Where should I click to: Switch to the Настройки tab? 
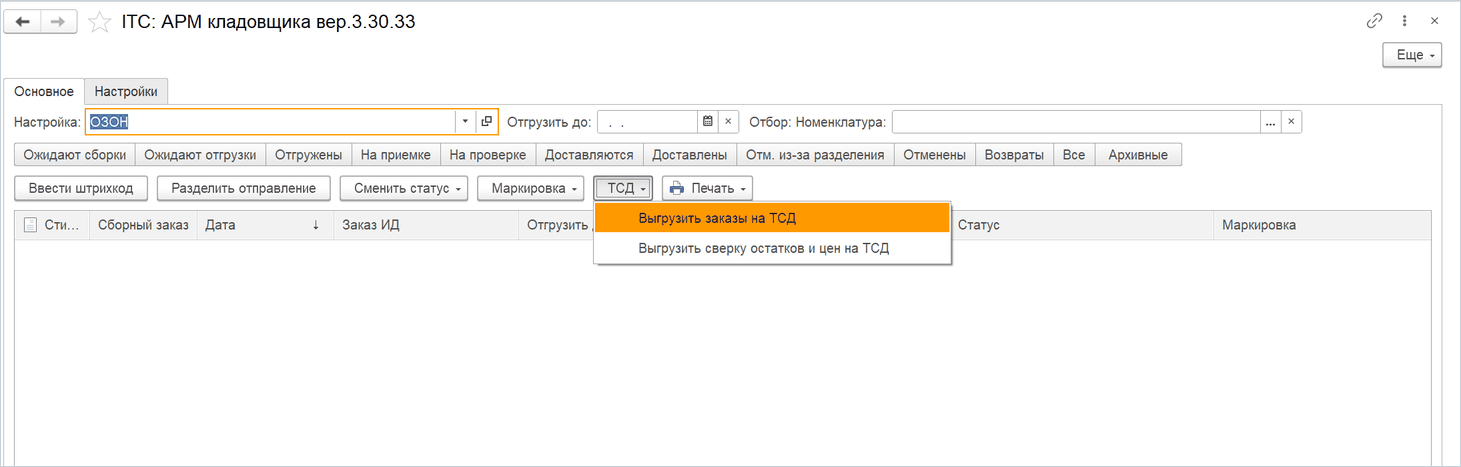126,91
